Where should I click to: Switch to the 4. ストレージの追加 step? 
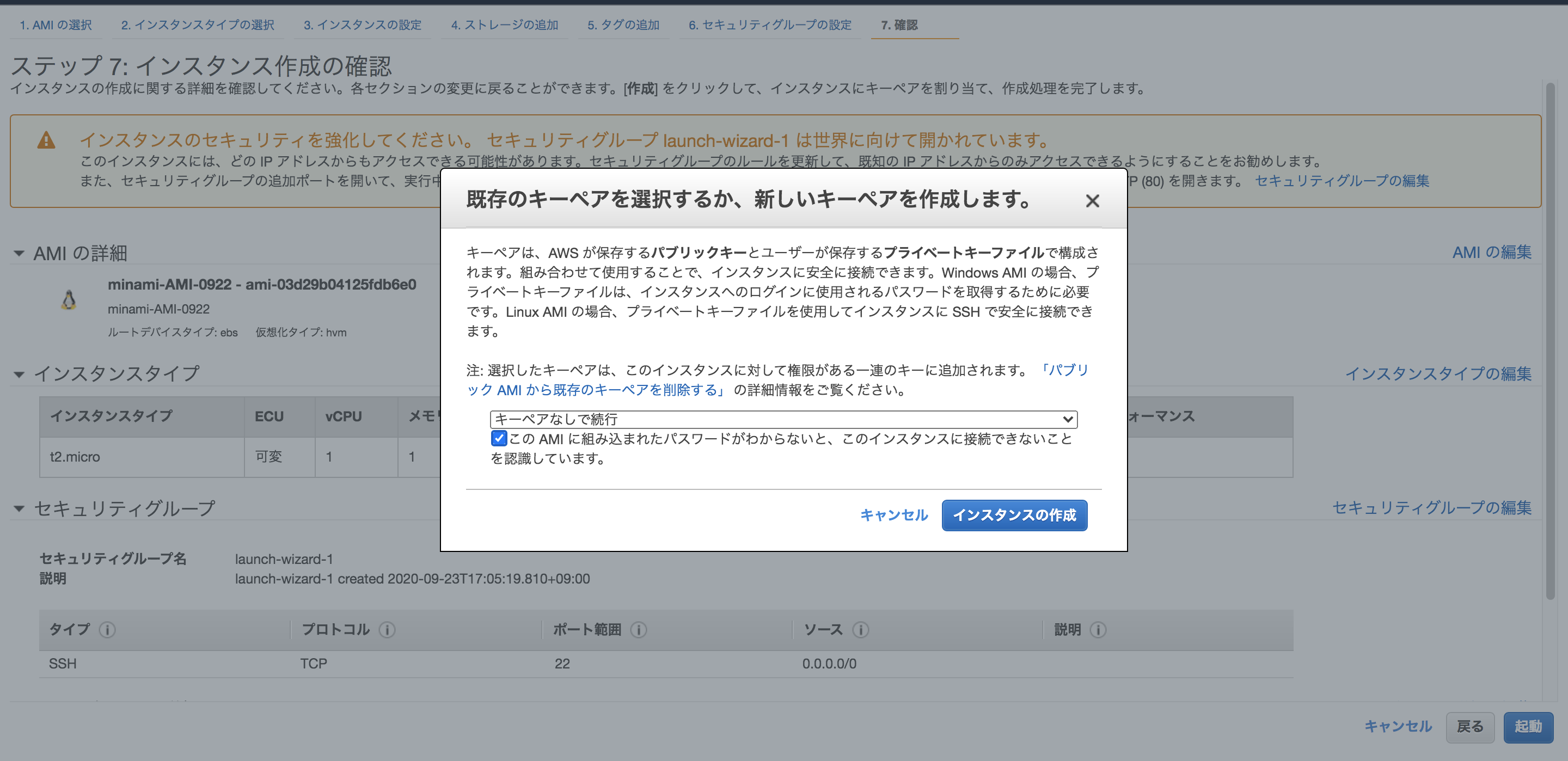pos(504,25)
